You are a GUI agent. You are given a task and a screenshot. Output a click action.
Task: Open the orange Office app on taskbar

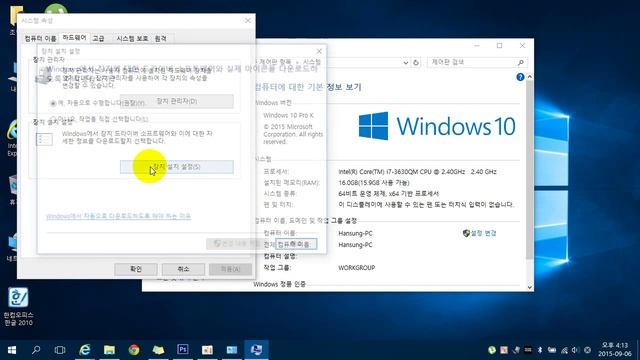[x=207, y=350]
